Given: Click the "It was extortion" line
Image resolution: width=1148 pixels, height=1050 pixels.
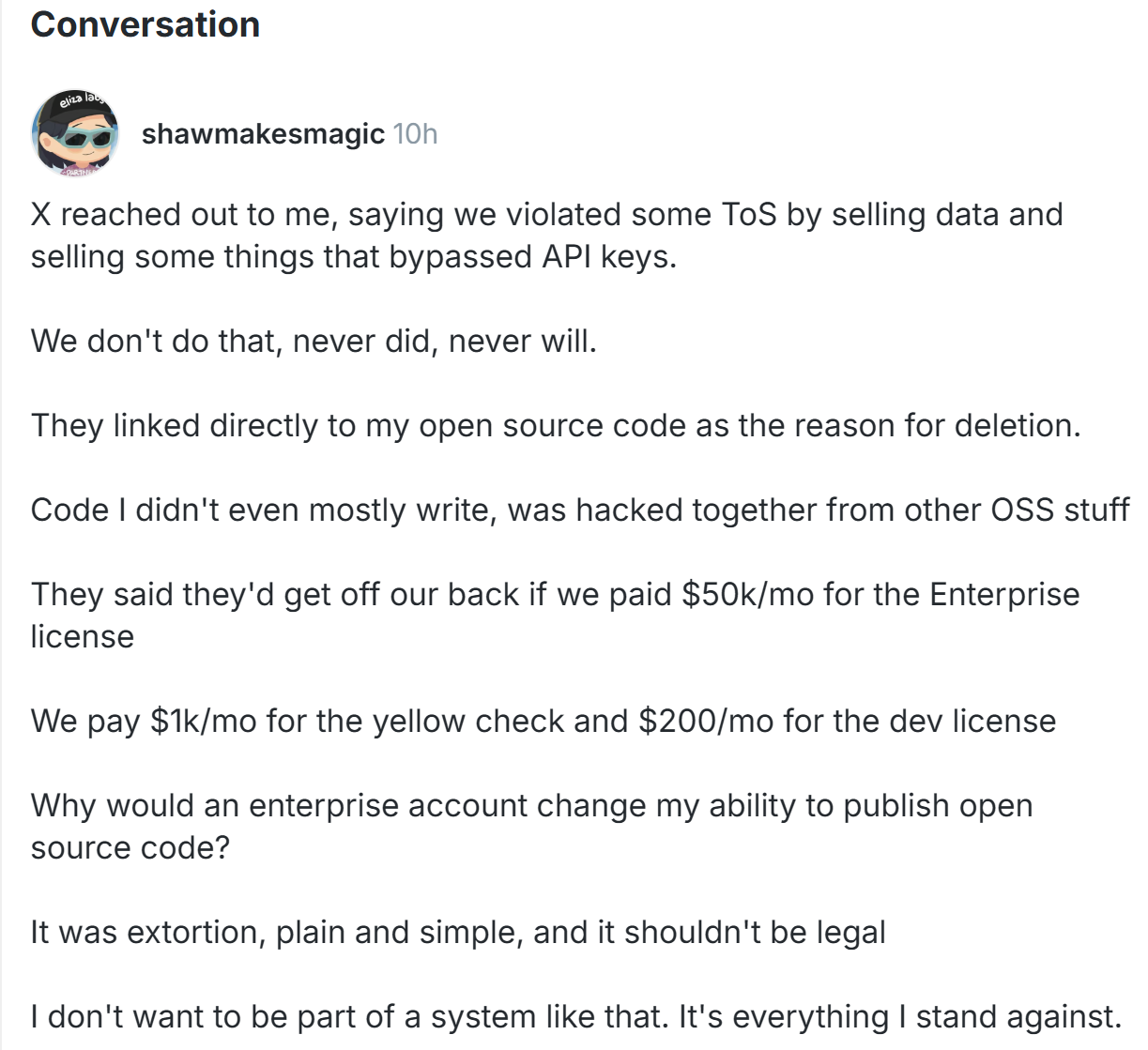Looking at the screenshot, I should click(x=457, y=932).
